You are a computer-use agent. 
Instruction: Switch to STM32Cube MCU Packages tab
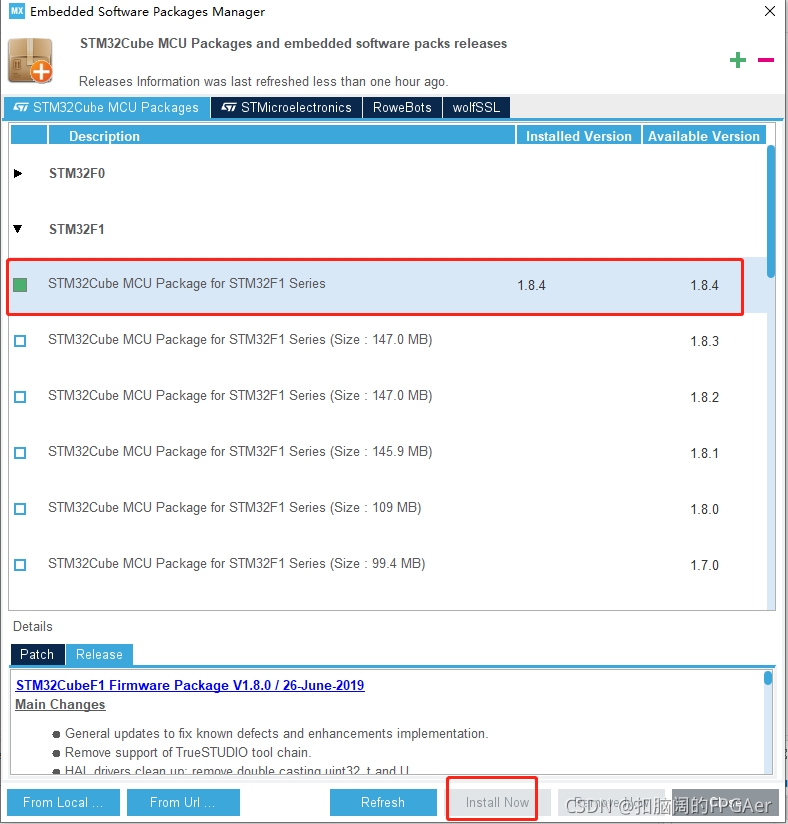(x=107, y=107)
